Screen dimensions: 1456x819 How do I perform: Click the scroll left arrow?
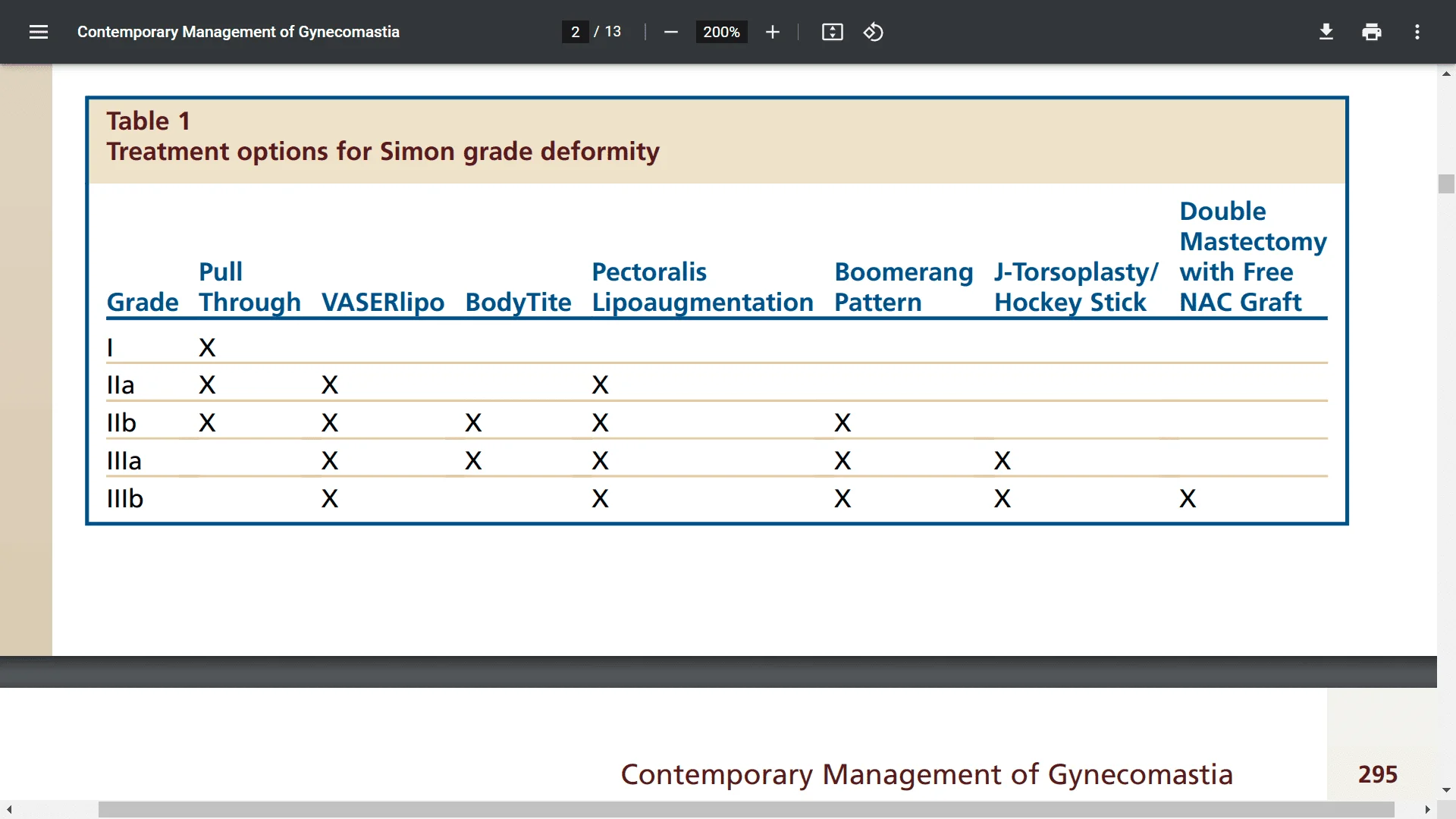tap(9, 810)
